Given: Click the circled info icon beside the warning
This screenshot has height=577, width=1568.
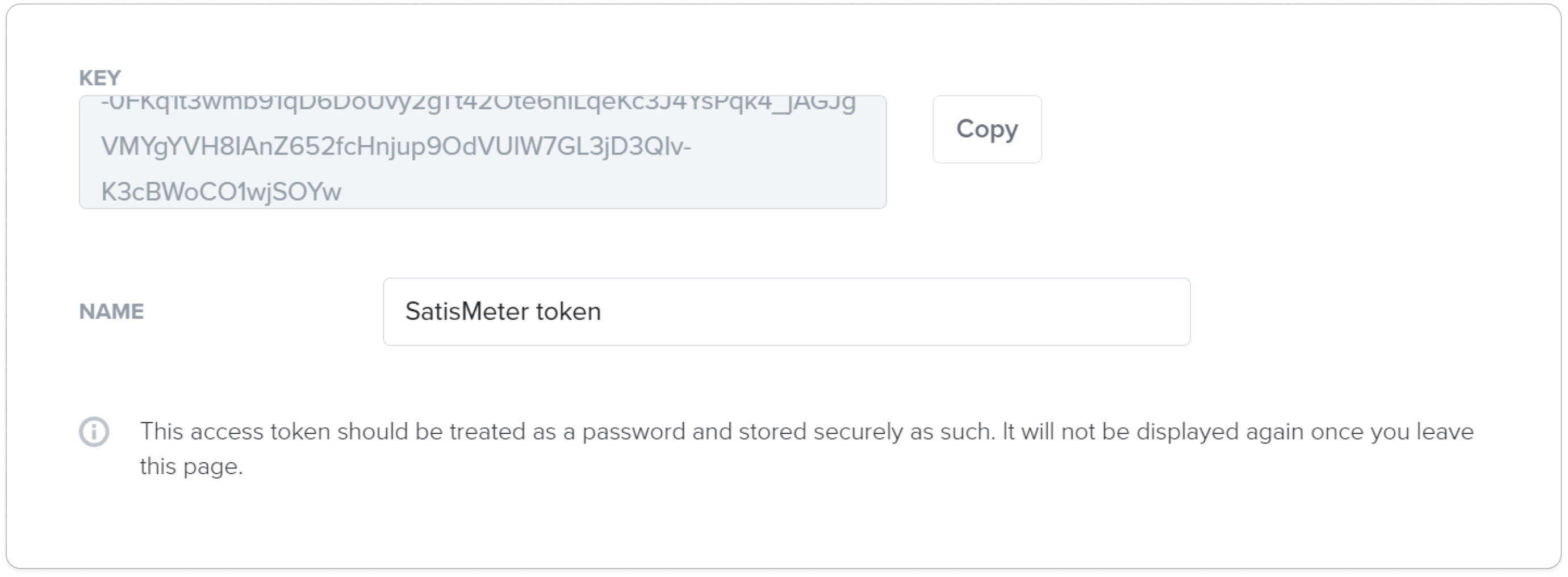Looking at the screenshot, I should pos(94,432).
